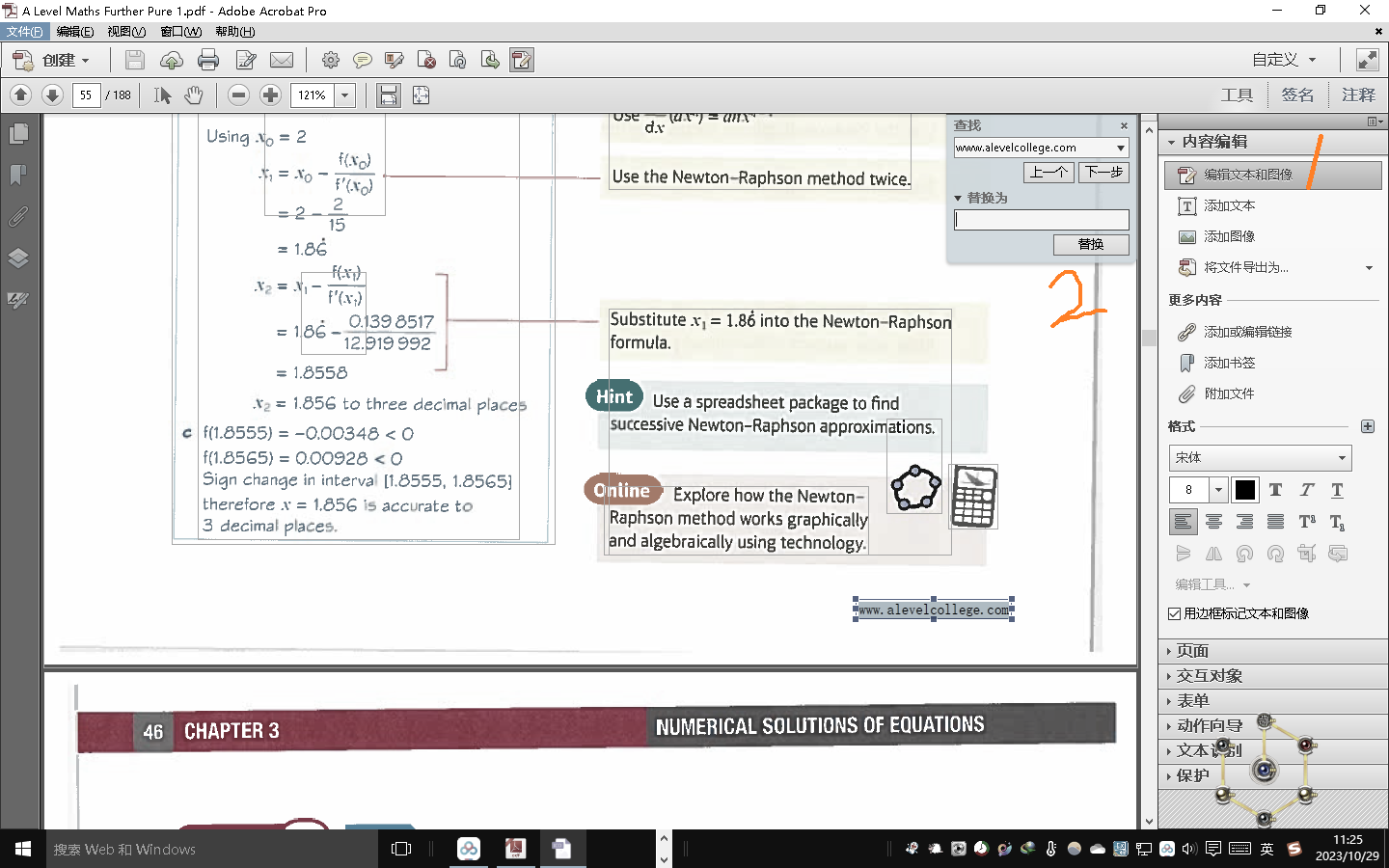Toggle italic text format
Image resolution: width=1389 pixels, height=868 pixels.
[1306, 490]
